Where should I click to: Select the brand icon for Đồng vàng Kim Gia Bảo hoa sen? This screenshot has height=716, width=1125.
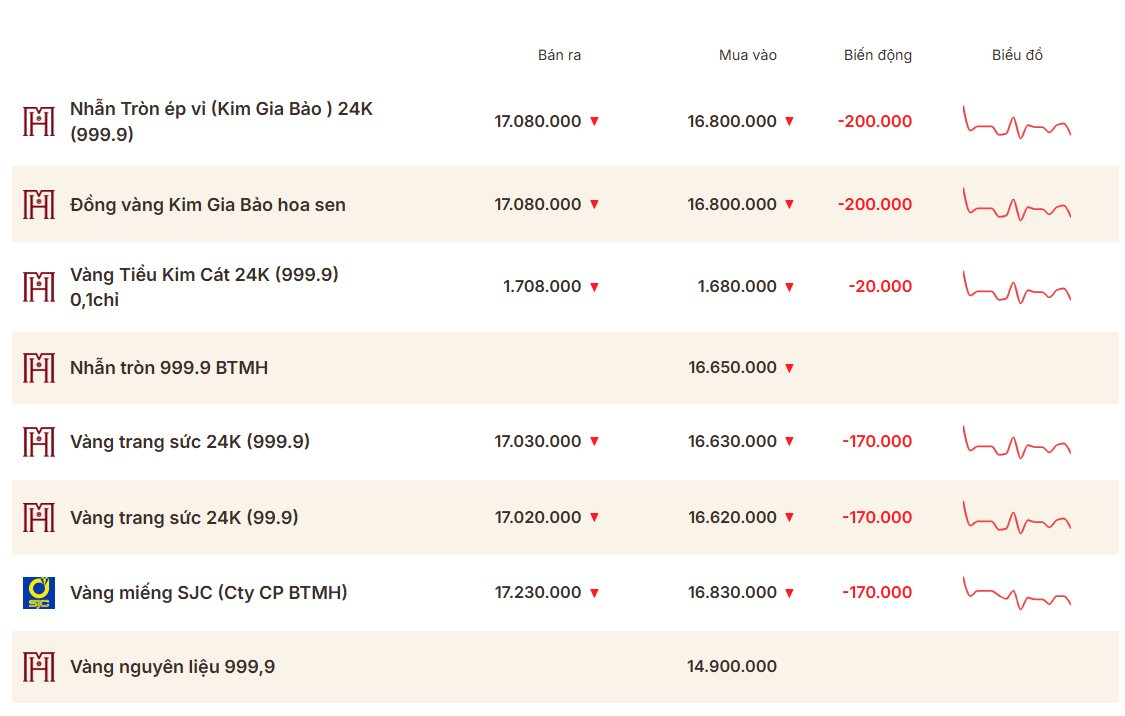[38, 204]
